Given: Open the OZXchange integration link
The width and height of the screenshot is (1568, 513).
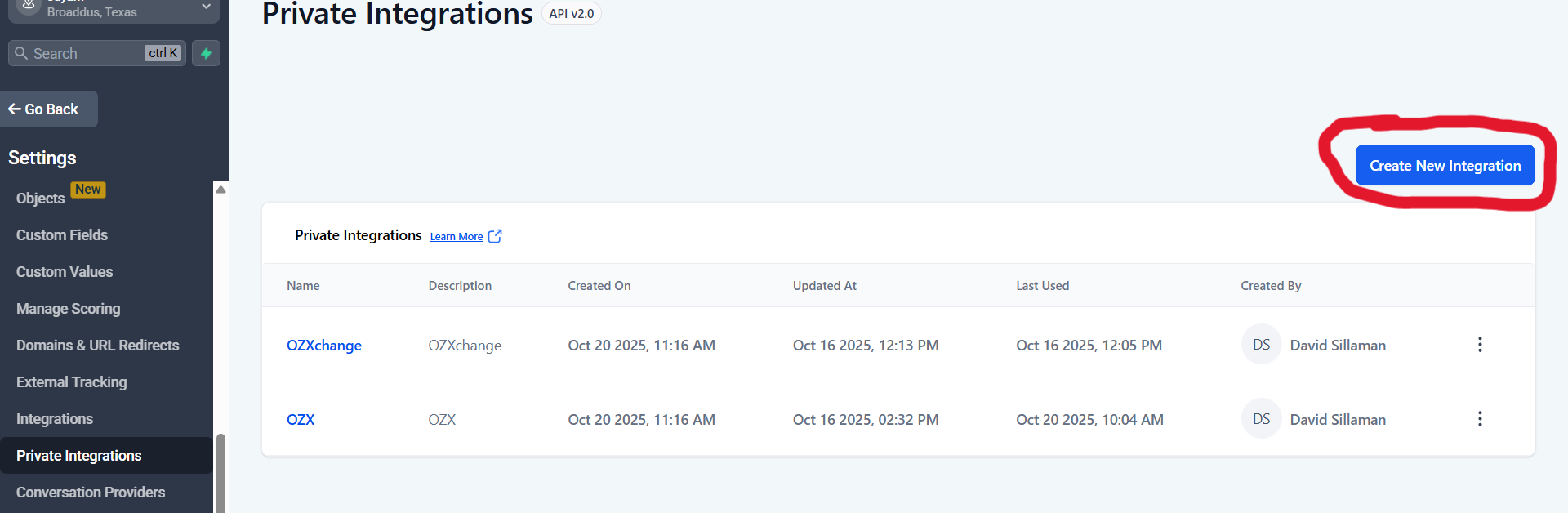Looking at the screenshot, I should click(324, 346).
